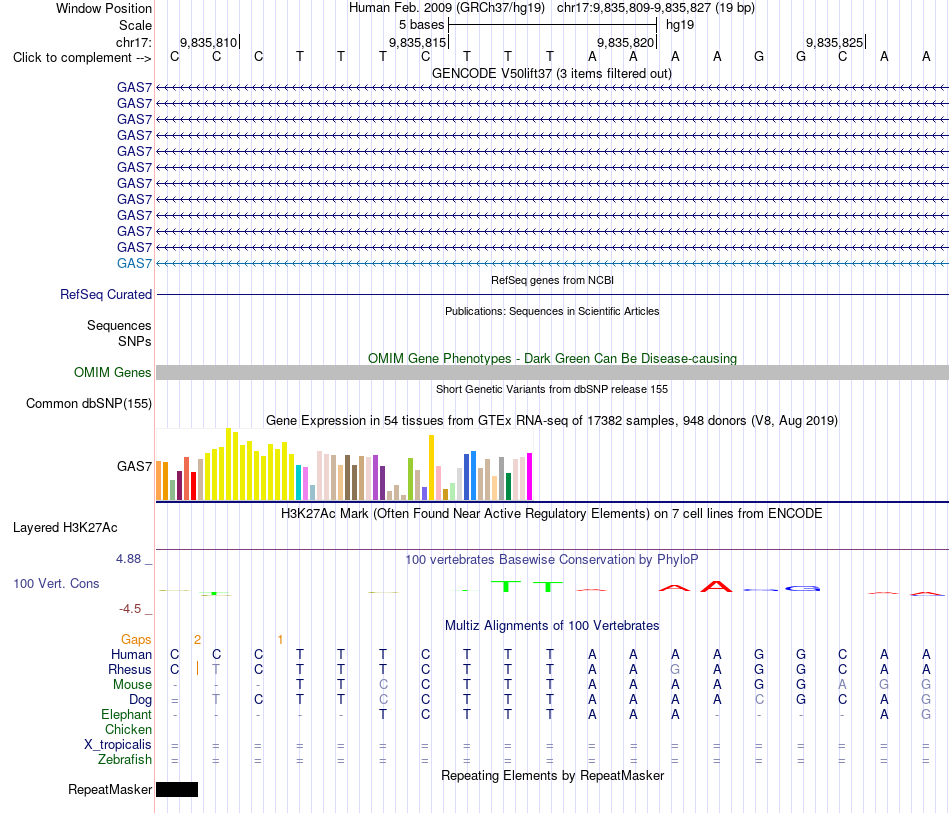Click the X_tropicalis species label

click(118, 745)
